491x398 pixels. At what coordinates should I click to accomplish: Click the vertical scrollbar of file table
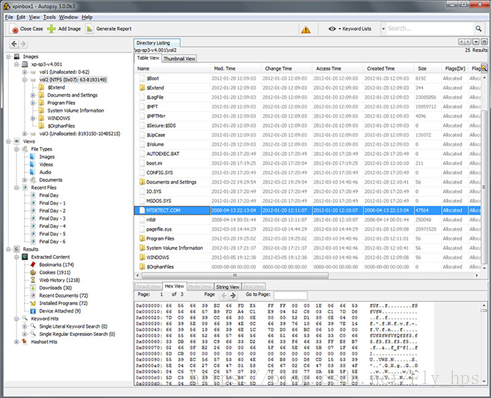484,187
